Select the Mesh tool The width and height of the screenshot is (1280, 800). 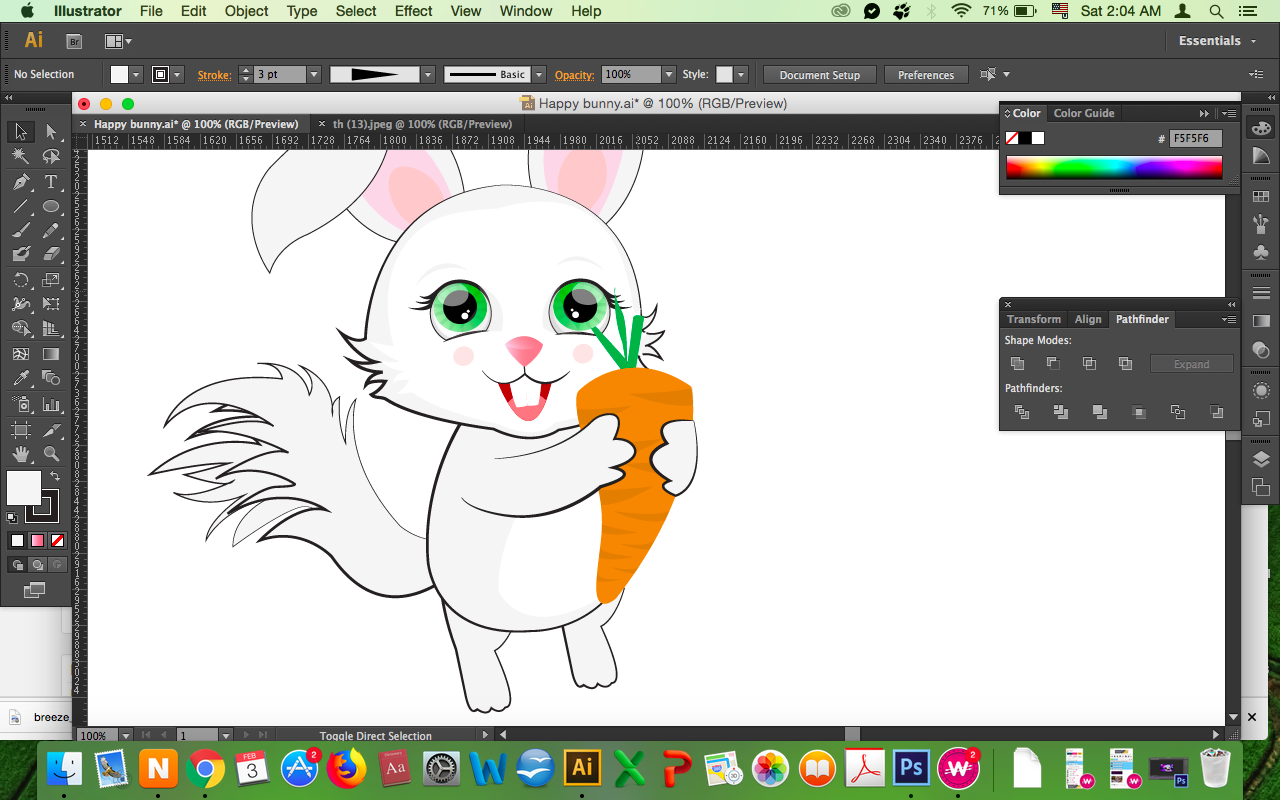pos(20,354)
